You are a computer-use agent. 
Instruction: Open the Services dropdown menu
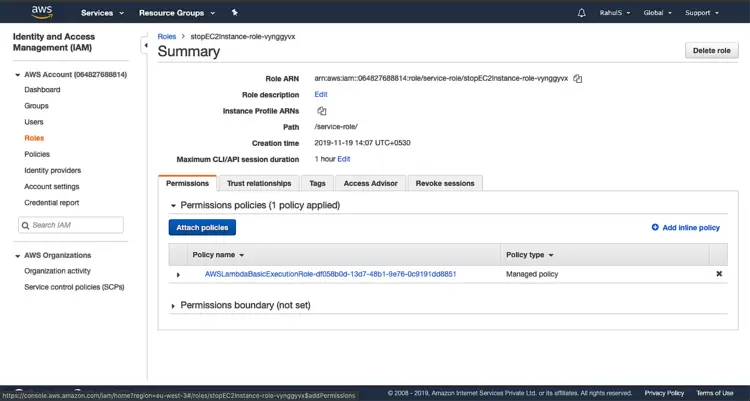102,13
